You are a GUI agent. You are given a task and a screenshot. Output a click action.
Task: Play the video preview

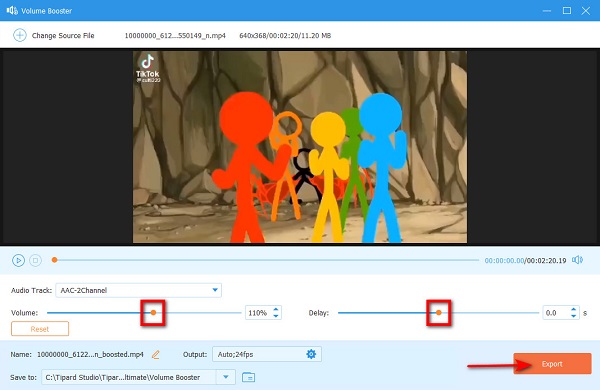point(18,260)
